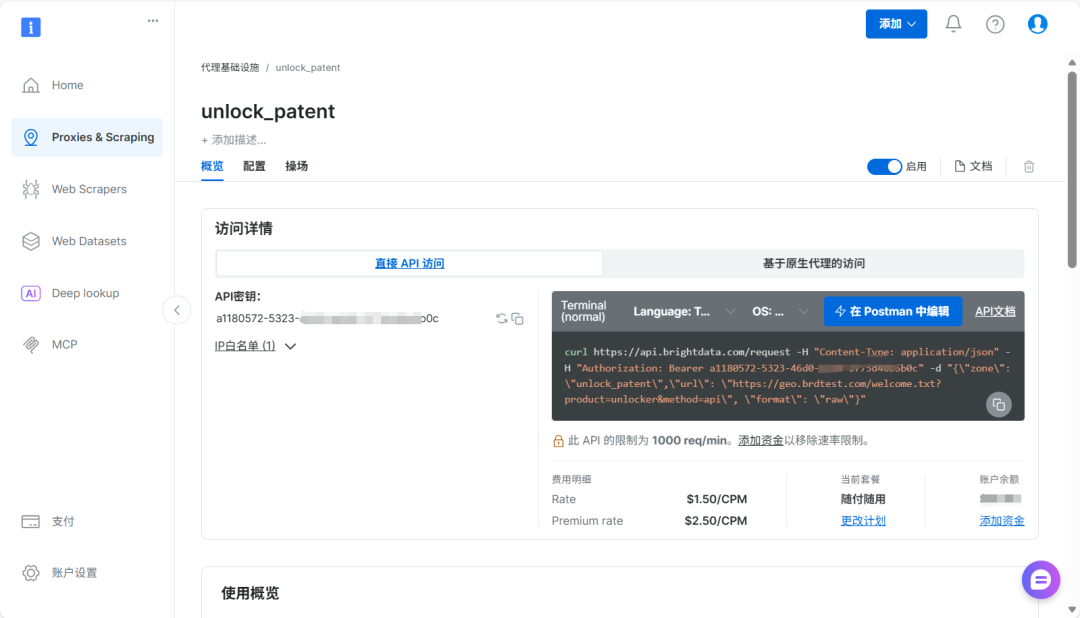Screen dimensions: 1080x618
Task: Collapse the left sidebar with arrow
Action: pyautogui.click(x=177, y=310)
